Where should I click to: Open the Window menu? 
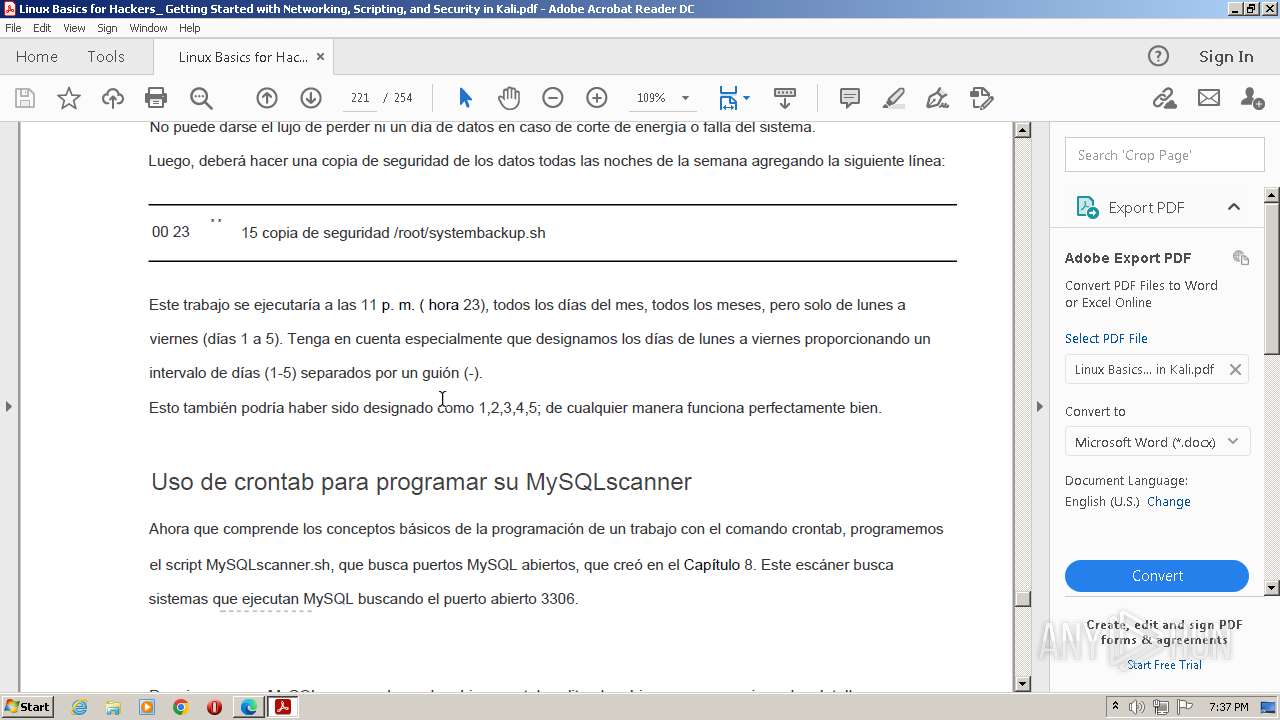coord(148,28)
